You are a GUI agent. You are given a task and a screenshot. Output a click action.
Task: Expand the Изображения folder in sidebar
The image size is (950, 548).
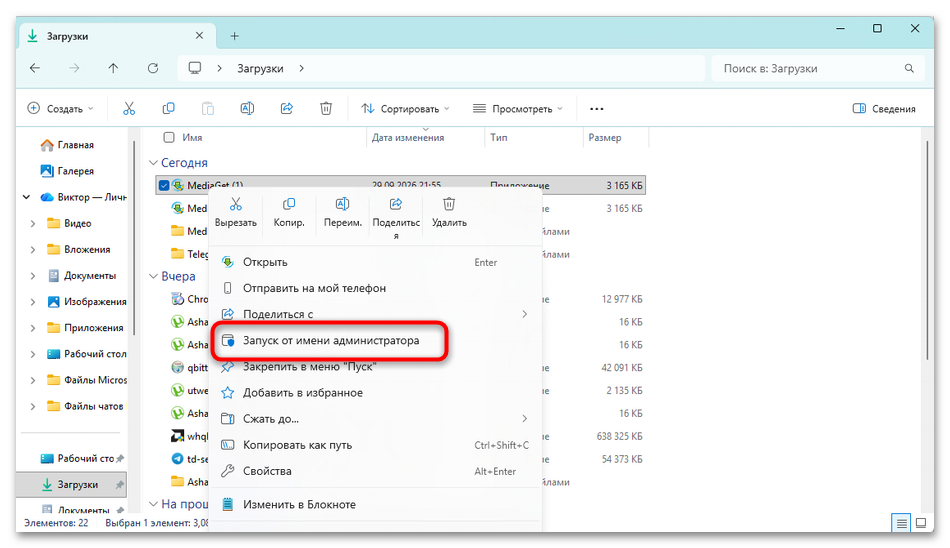click(x=33, y=302)
